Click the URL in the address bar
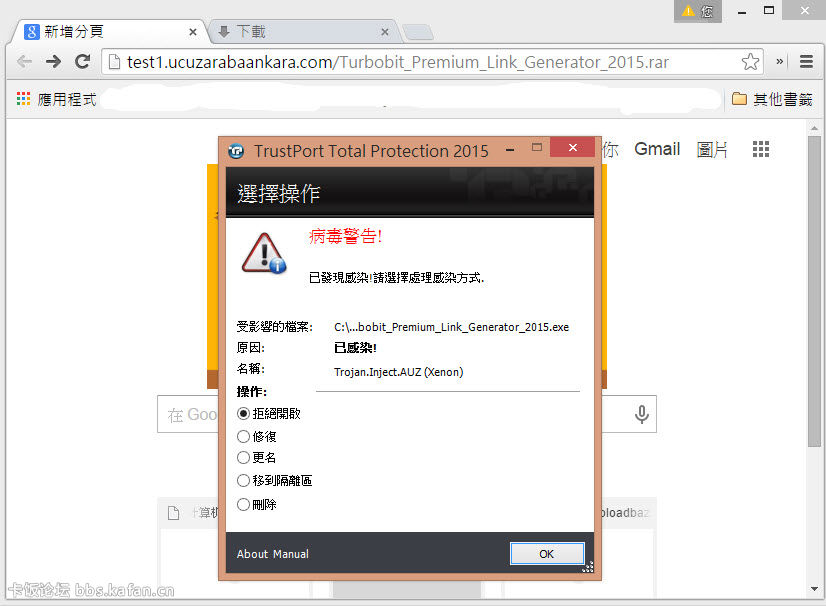This screenshot has width=826, height=606. pos(398,62)
